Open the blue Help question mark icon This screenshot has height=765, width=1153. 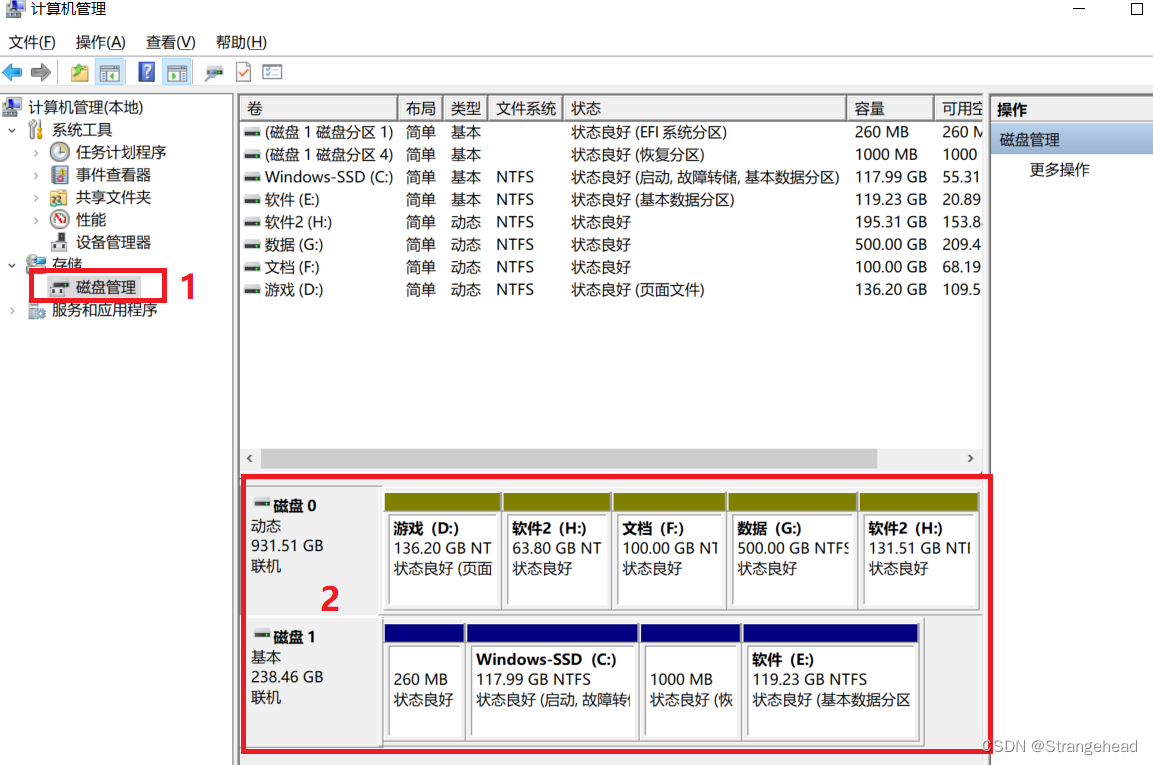point(146,72)
